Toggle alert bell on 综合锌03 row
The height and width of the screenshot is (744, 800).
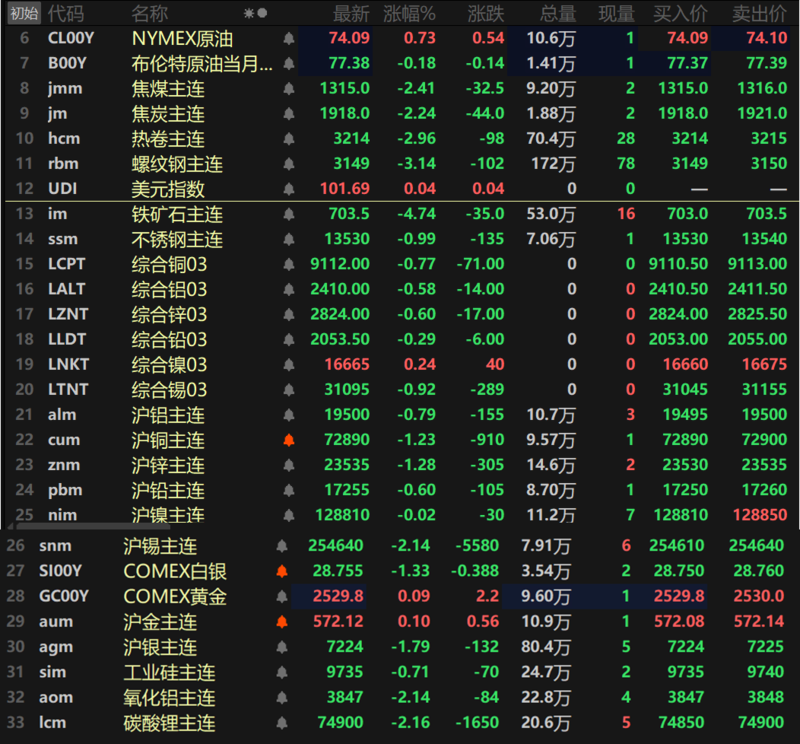(x=289, y=315)
